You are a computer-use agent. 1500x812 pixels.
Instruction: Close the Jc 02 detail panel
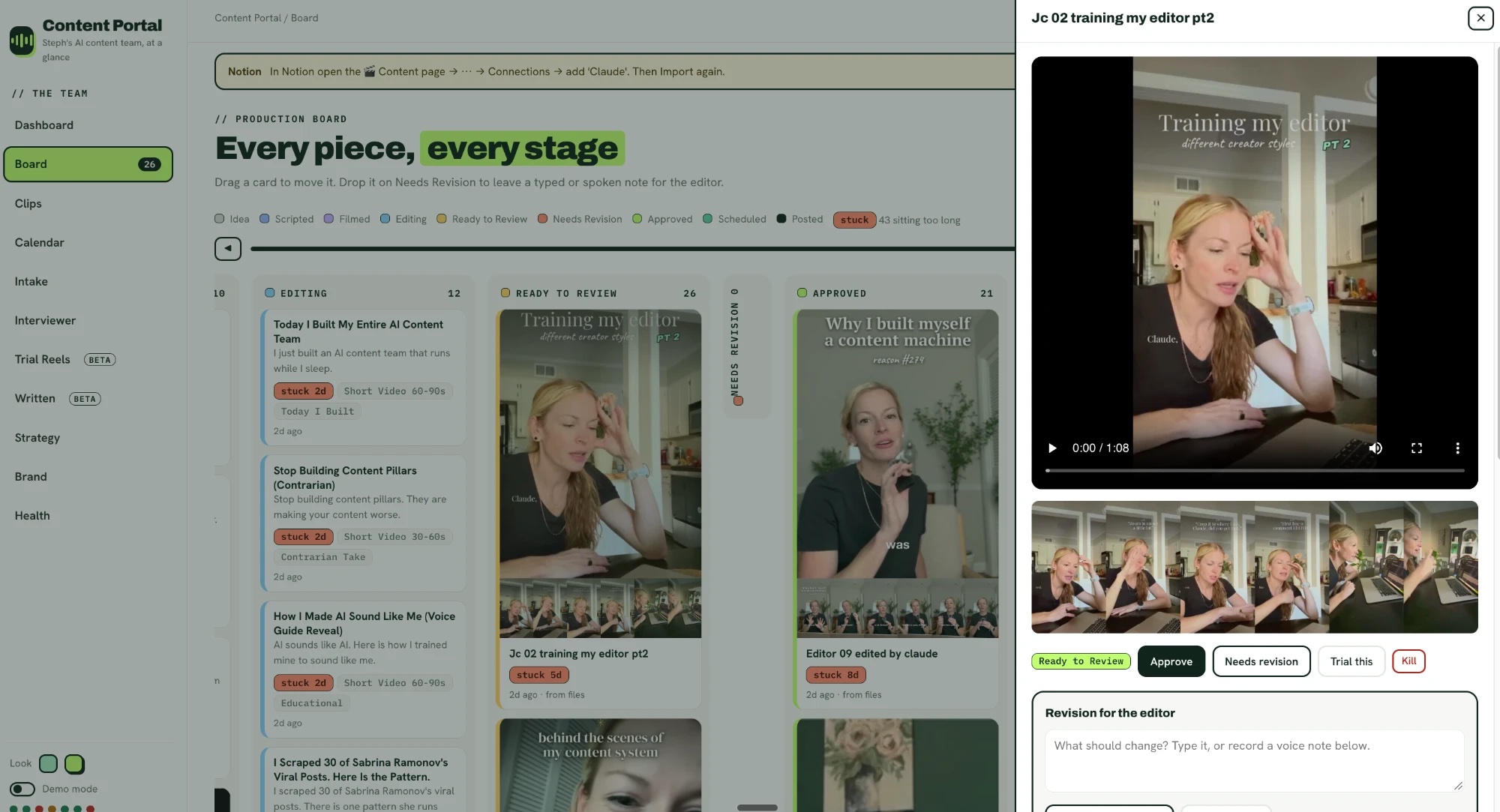(1480, 18)
